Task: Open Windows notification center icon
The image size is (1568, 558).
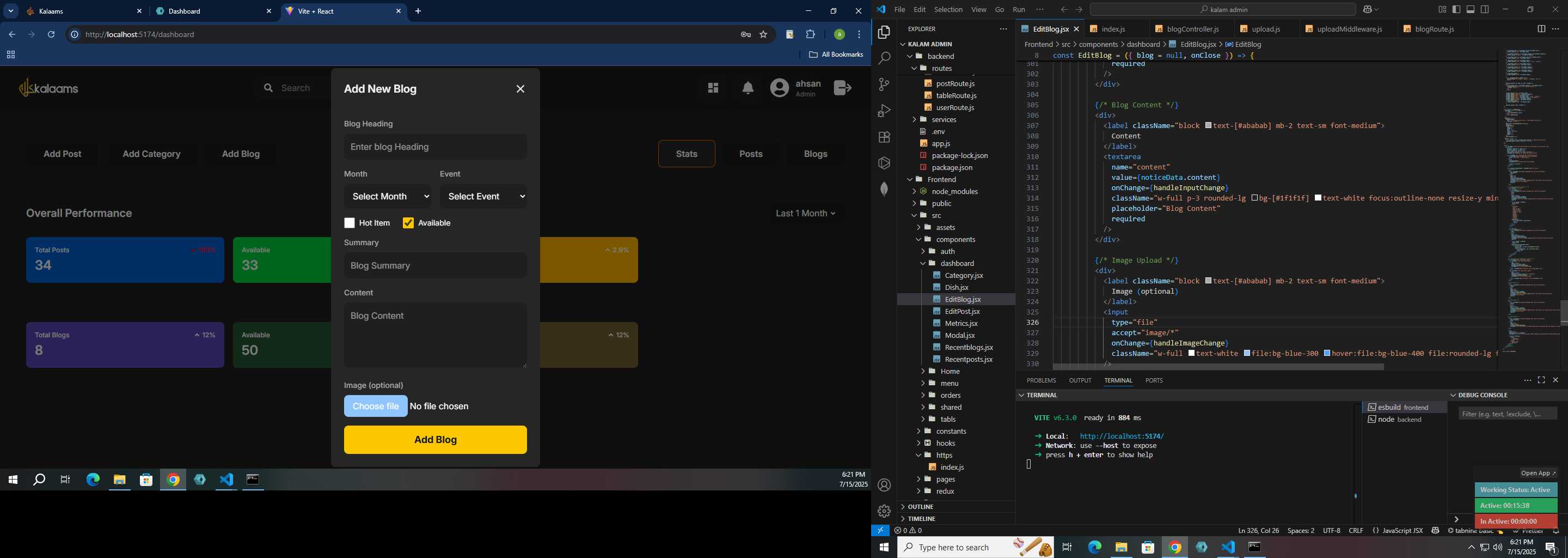Action: click(1551, 547)
